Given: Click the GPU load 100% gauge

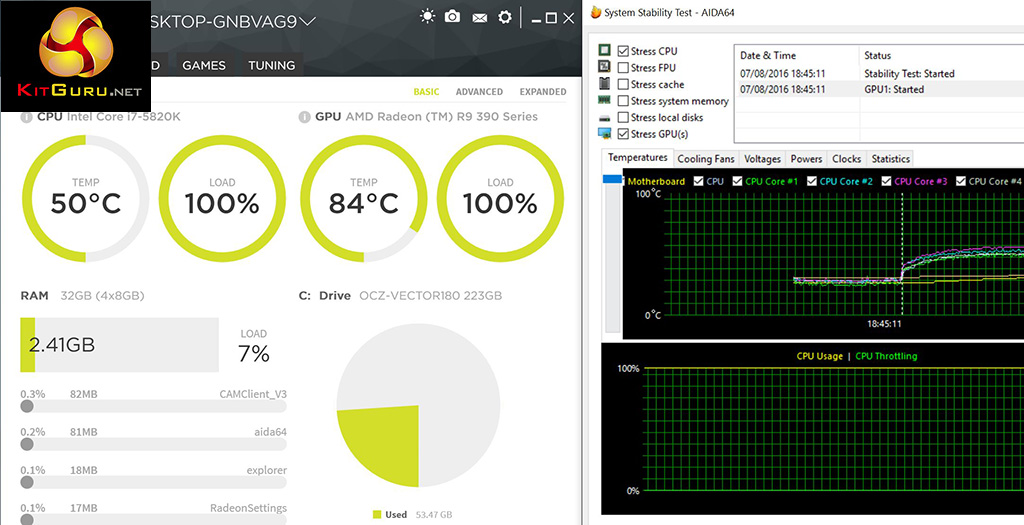Looking at the screenshot, I should (500, 199).
